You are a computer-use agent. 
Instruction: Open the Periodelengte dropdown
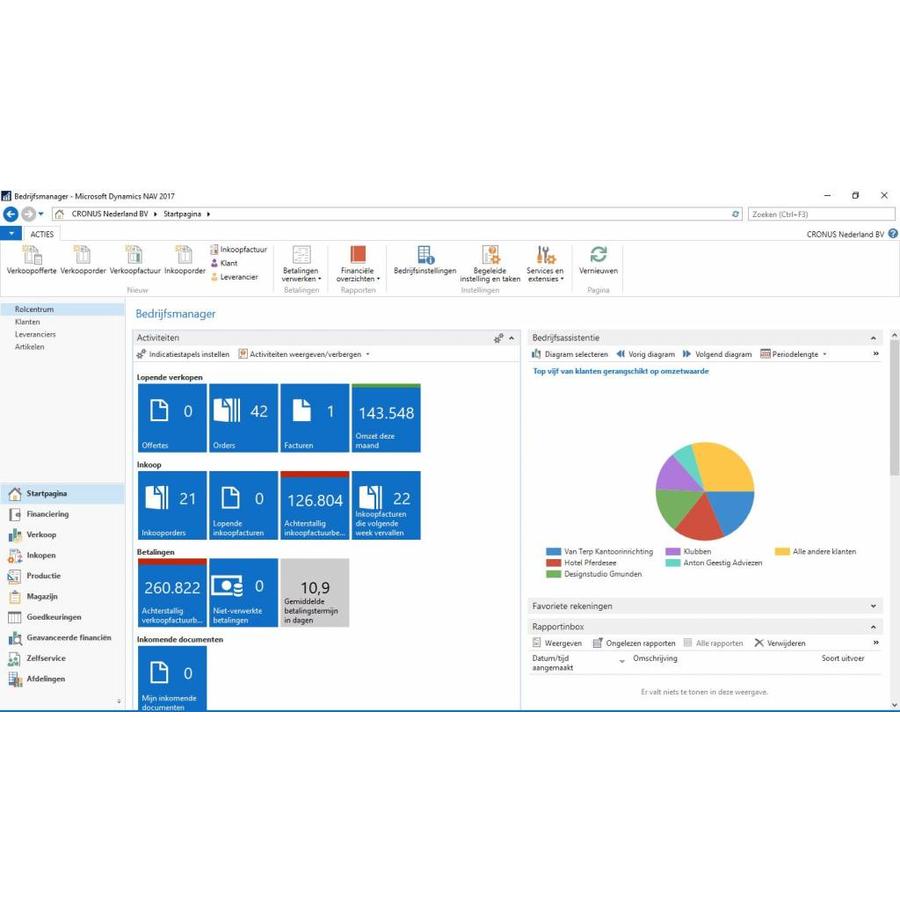click(x=794, y=354)
